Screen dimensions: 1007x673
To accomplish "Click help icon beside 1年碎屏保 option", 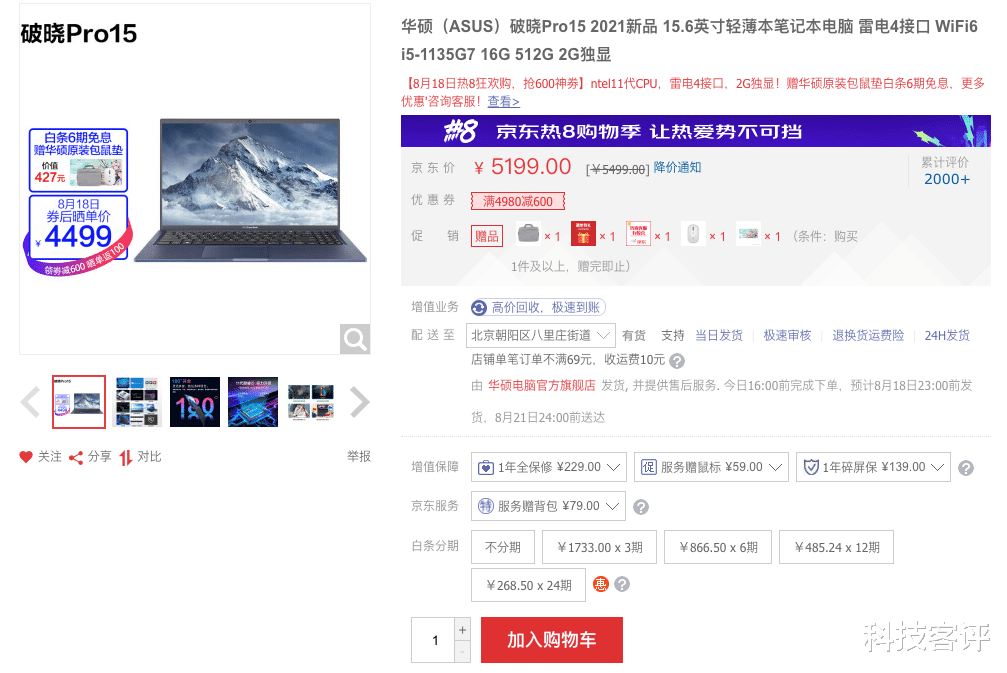I will (966, 468).
